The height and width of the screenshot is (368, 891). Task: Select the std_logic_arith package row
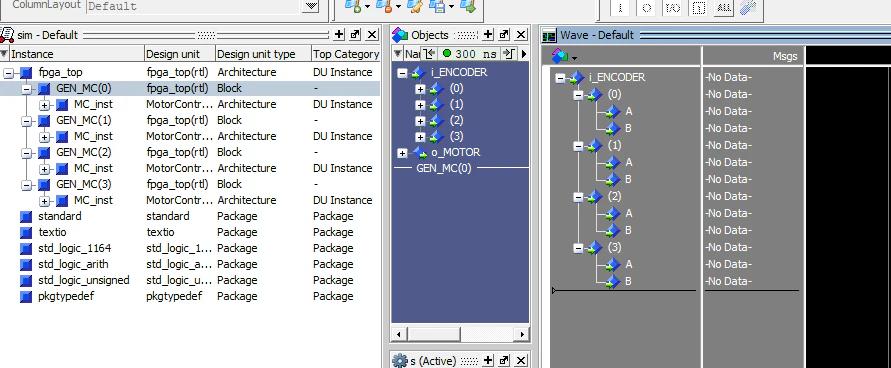point(190,264)
